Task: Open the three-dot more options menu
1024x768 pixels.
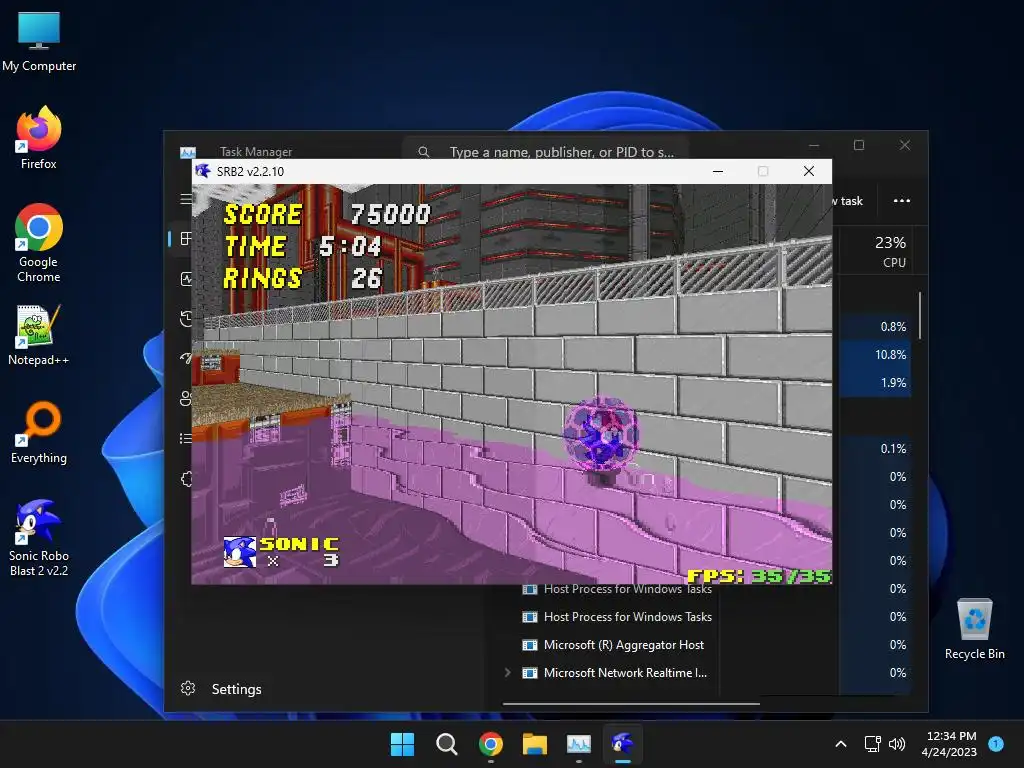Action: click(x=902, y=200)
